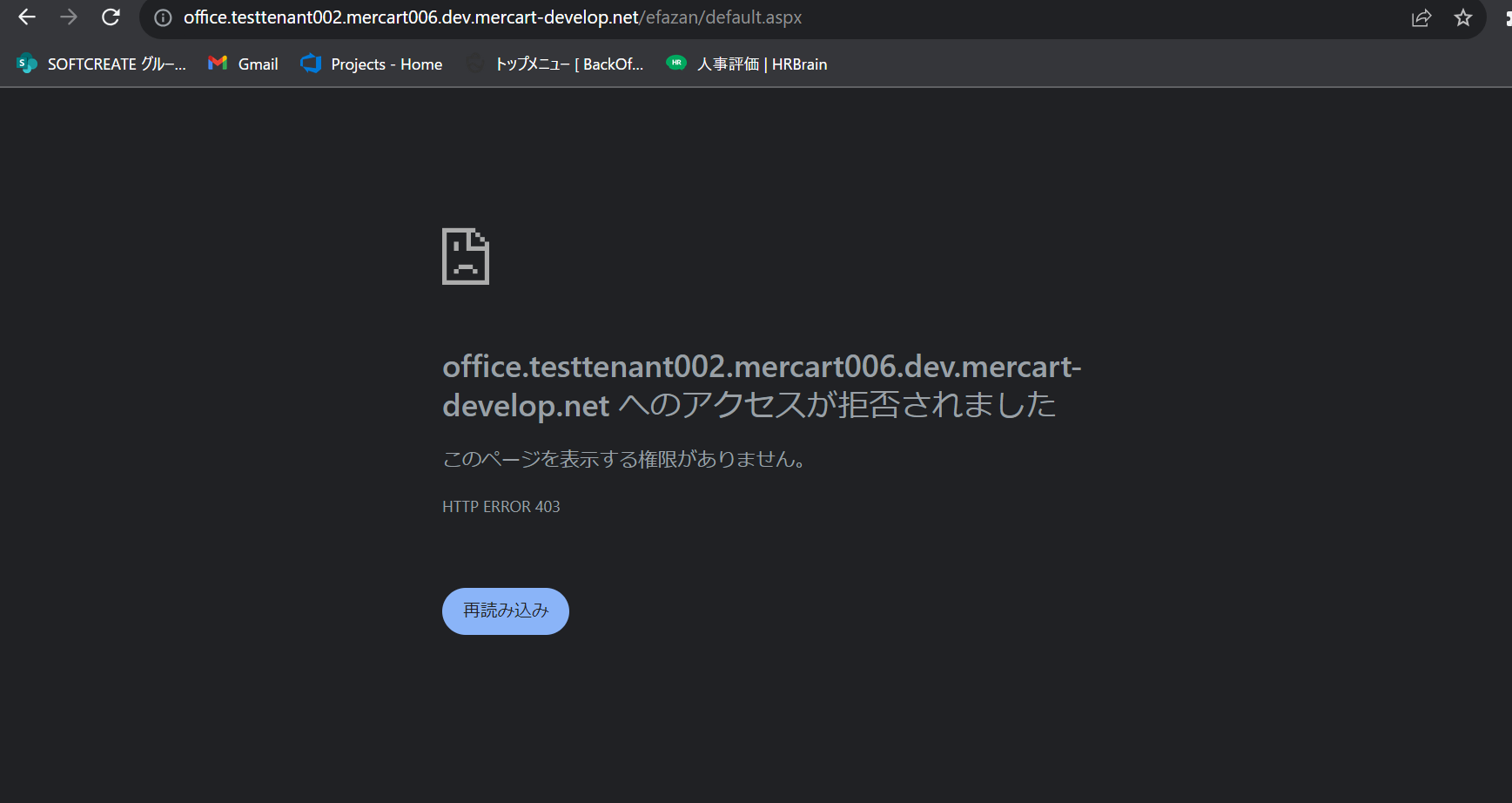The width and height of the screenshot is (1512, 803).
Task: Click the HTTP ERROR 403 text
Action: click(x=501, y=507)
